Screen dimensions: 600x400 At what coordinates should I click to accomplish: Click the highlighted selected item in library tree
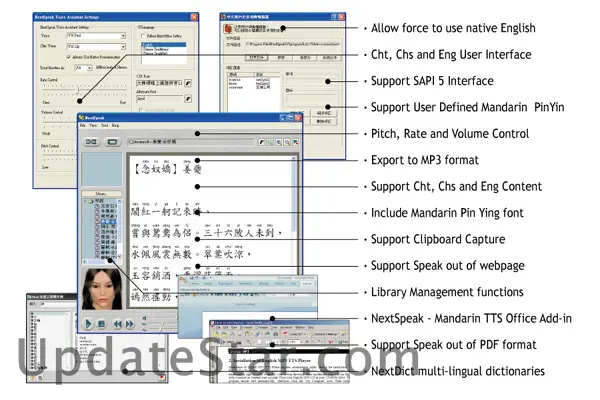[x=107, y=222]
